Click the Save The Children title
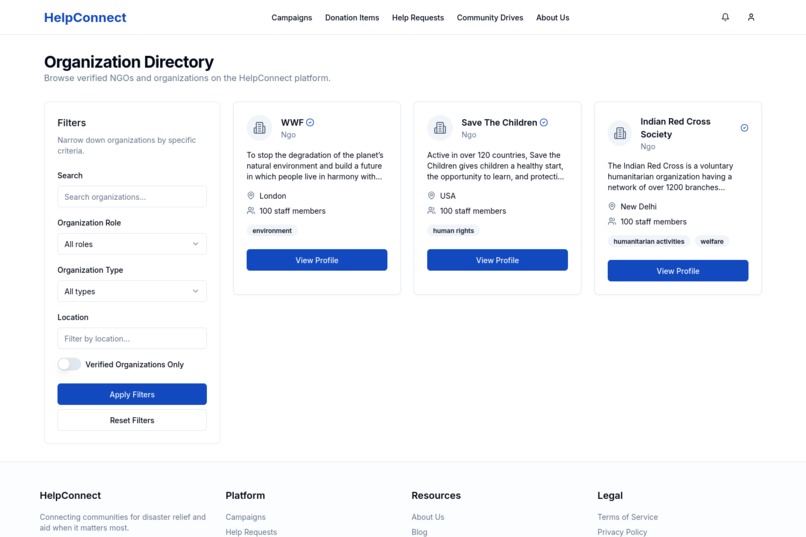The image size is (806, 537). point(499,122)
